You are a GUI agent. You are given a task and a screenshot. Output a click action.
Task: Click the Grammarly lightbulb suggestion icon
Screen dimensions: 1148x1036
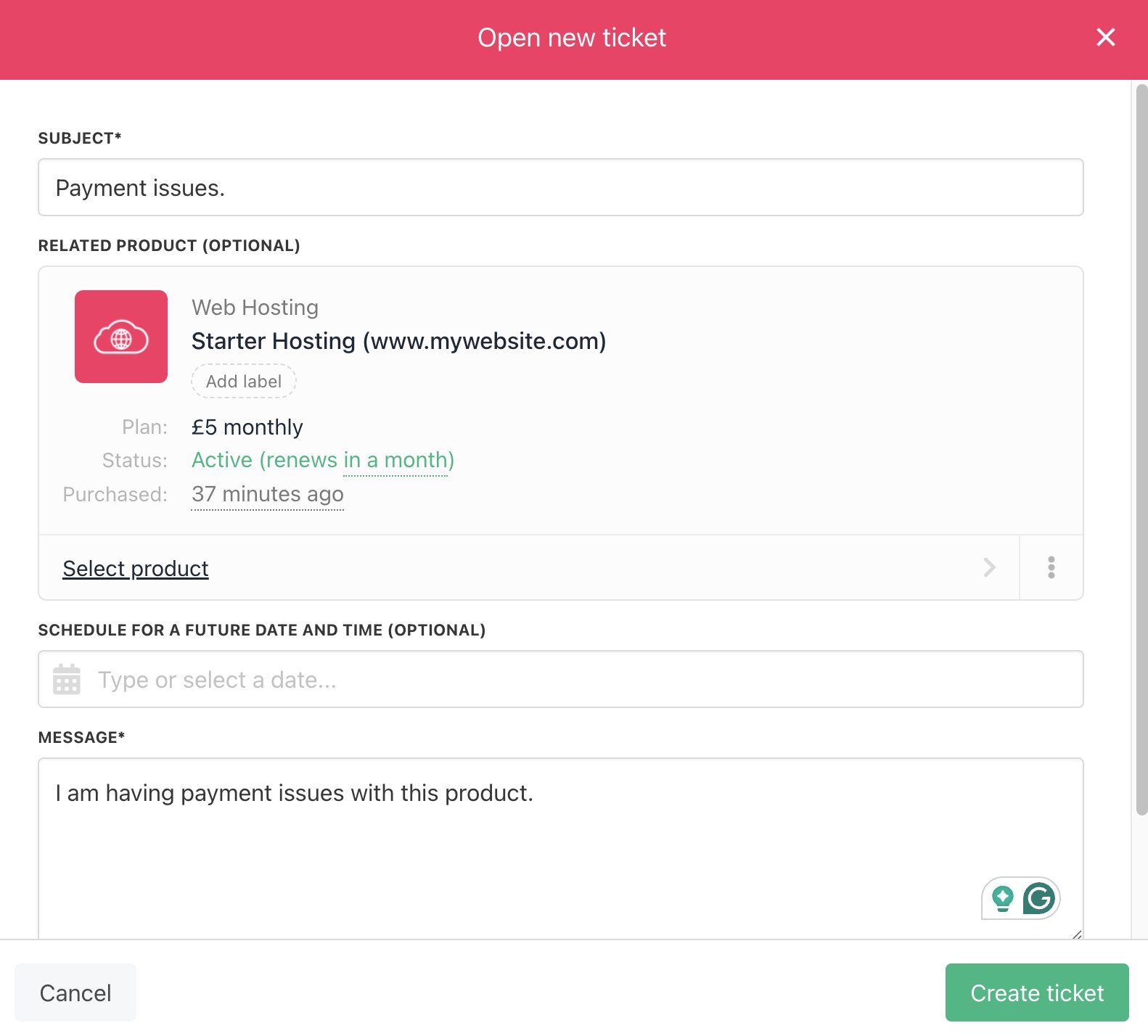click(x=1002, y=899)
